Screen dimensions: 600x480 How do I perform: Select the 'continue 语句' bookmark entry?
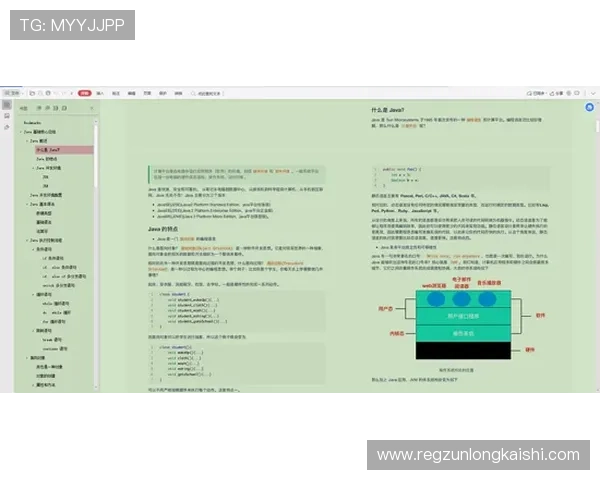(56, 347)
